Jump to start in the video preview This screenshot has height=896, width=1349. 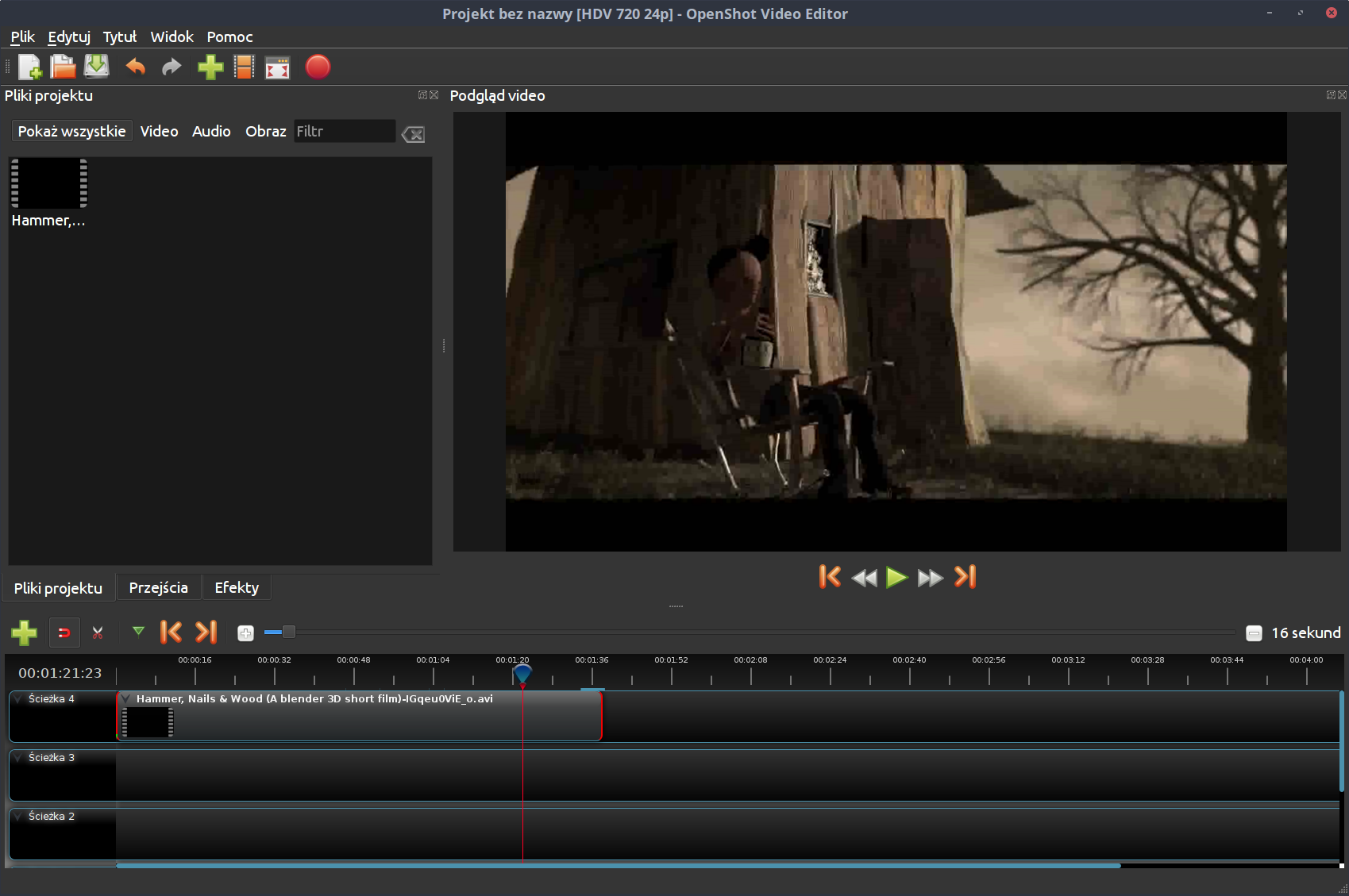pos(830,577)
